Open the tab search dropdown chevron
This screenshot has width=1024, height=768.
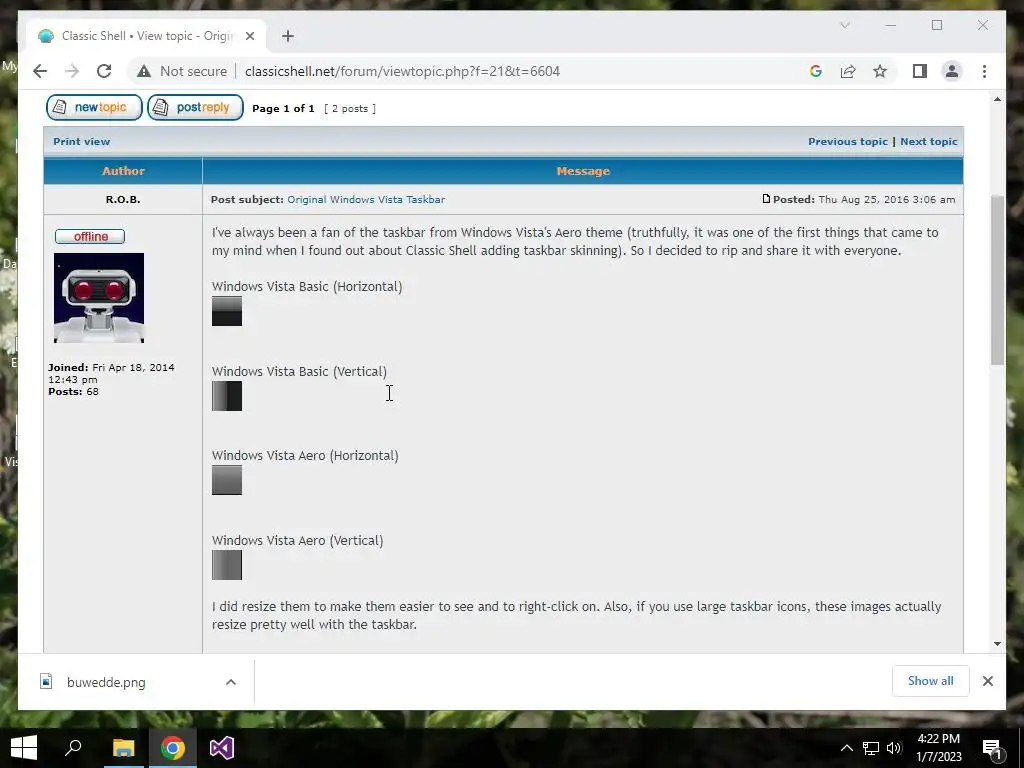[845, 25]
